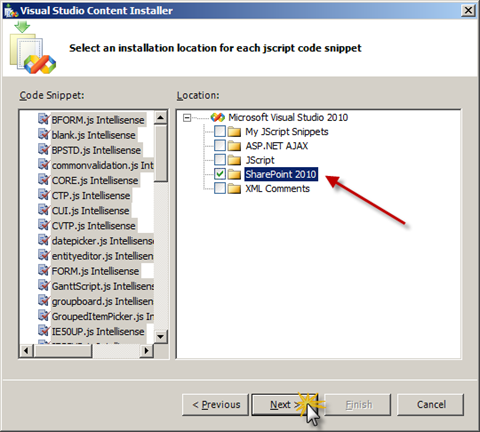Click the CORE.js Intellisense snippet icon
480x432 pixels.
43,180
